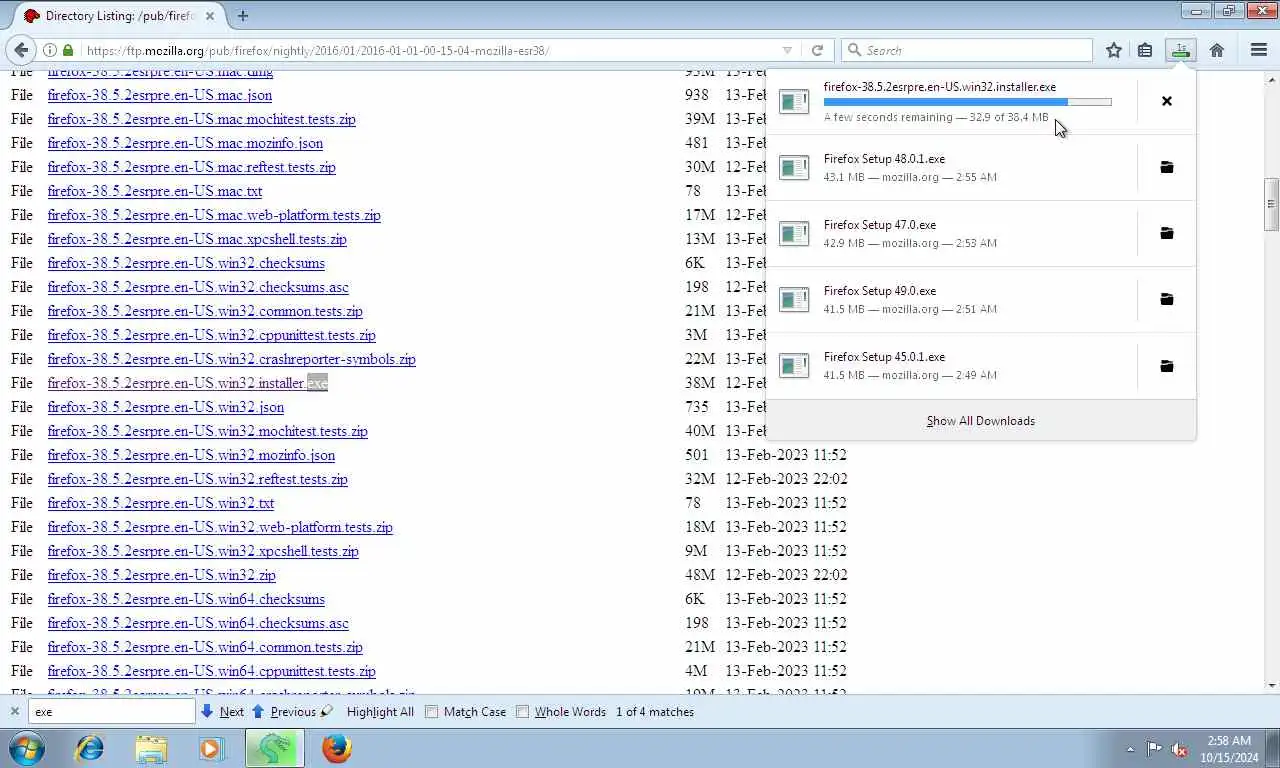Click the page scrollbar down arrow
The image size is (1280, 768).
1271,685
